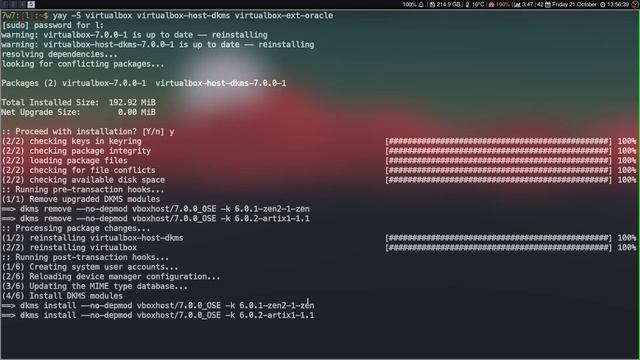The height and width of the screenshot is (360, 640).
Task: Click '(4/6) Install DKMS modules' line
Action: (x=62, y=296)
